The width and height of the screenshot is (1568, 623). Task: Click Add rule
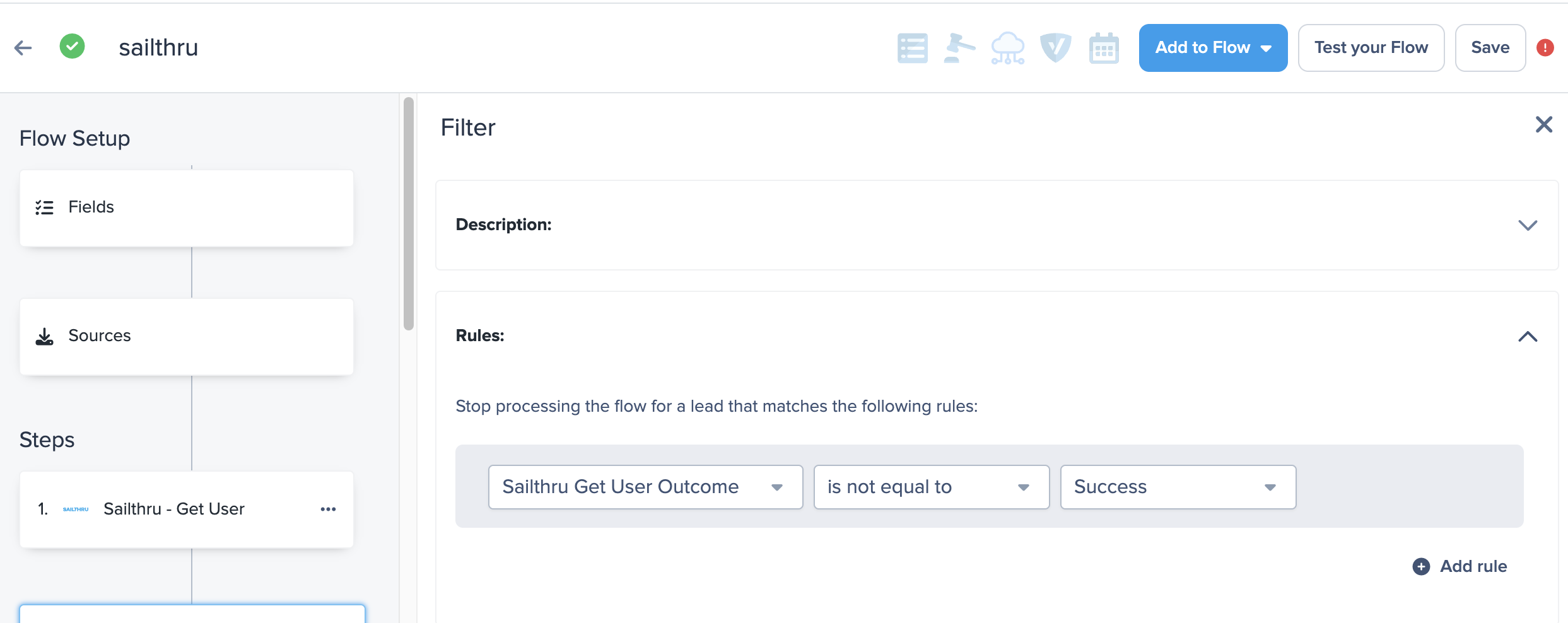[1460, 566]
